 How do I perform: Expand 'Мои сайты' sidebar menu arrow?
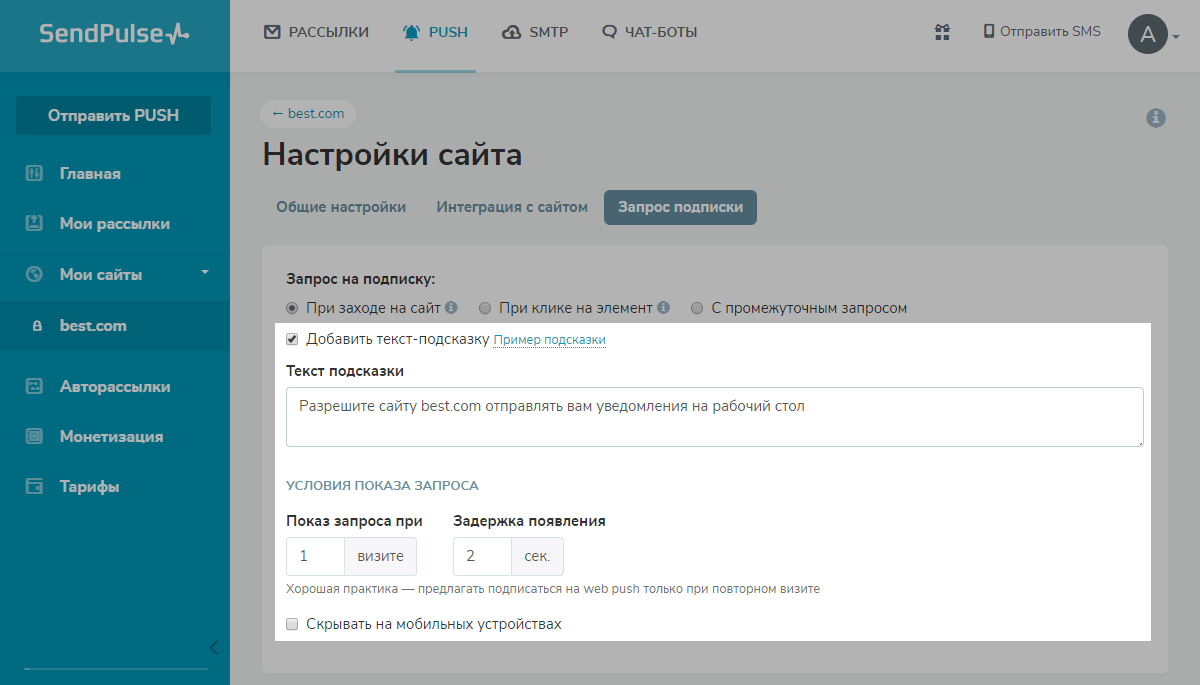coord(204,272)
